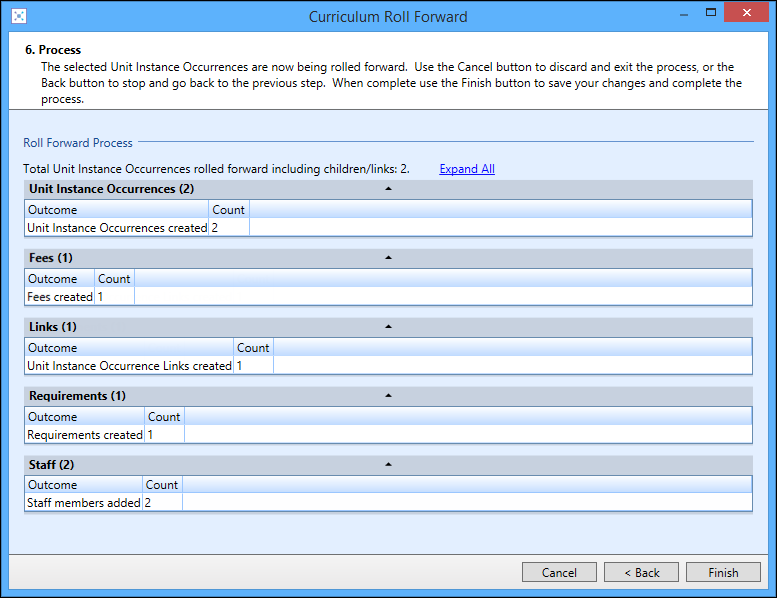Sort by Count column in Fees table
Image resolution: width=777 pixels, height=598 pixels.
[x=114, y=279]
